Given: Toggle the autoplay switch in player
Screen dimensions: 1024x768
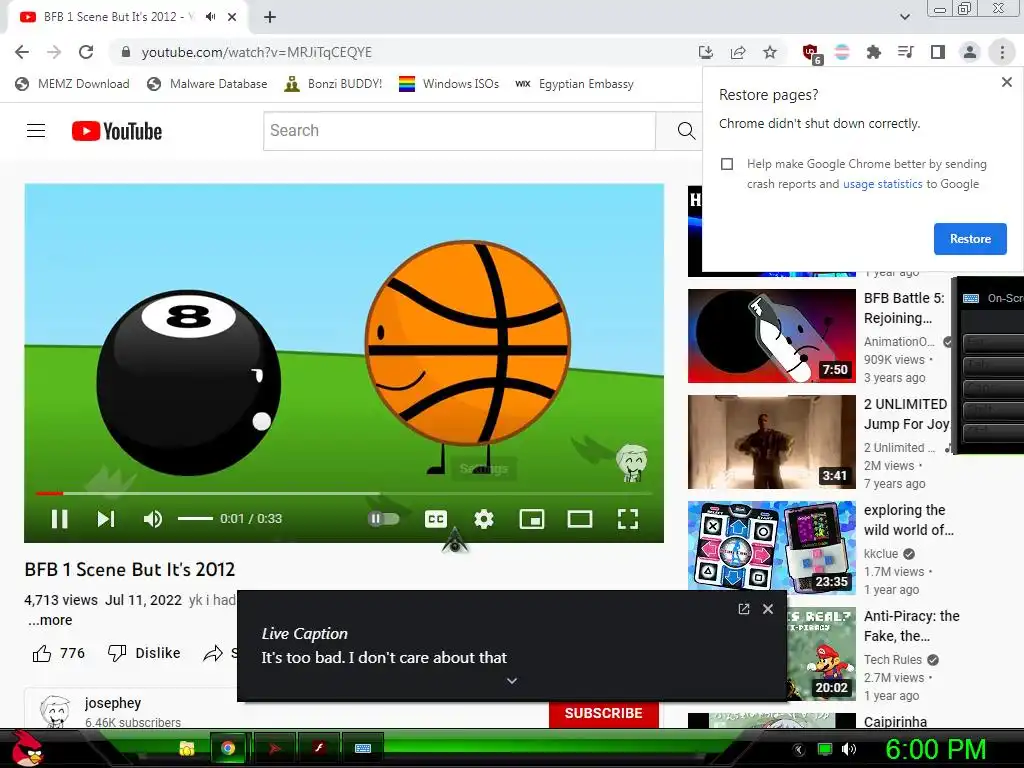Looking at the screenshot, I should 383,519.
